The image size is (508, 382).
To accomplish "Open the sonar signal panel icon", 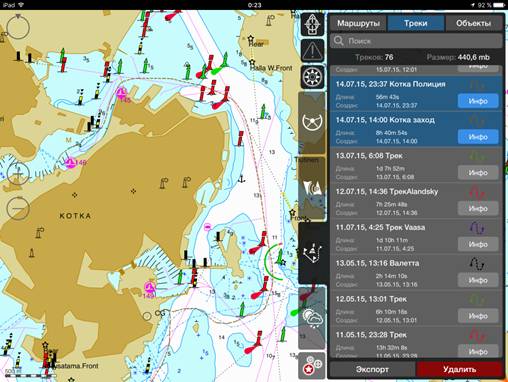I will tap(312, 188).
